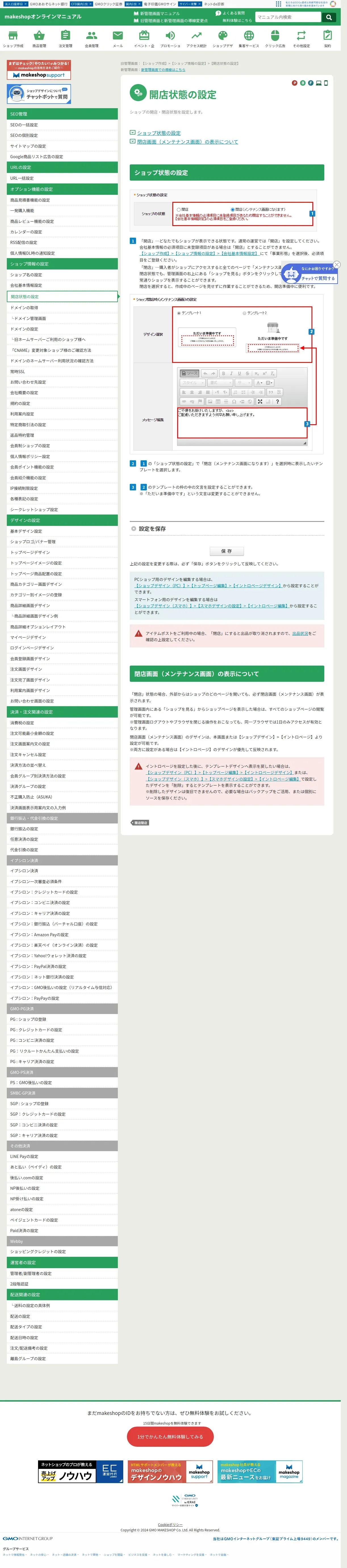The width and height of the screenshot is (347, 1568).
Task: Open the 注文管理 clipboard icon
Action: coord(65,35)
